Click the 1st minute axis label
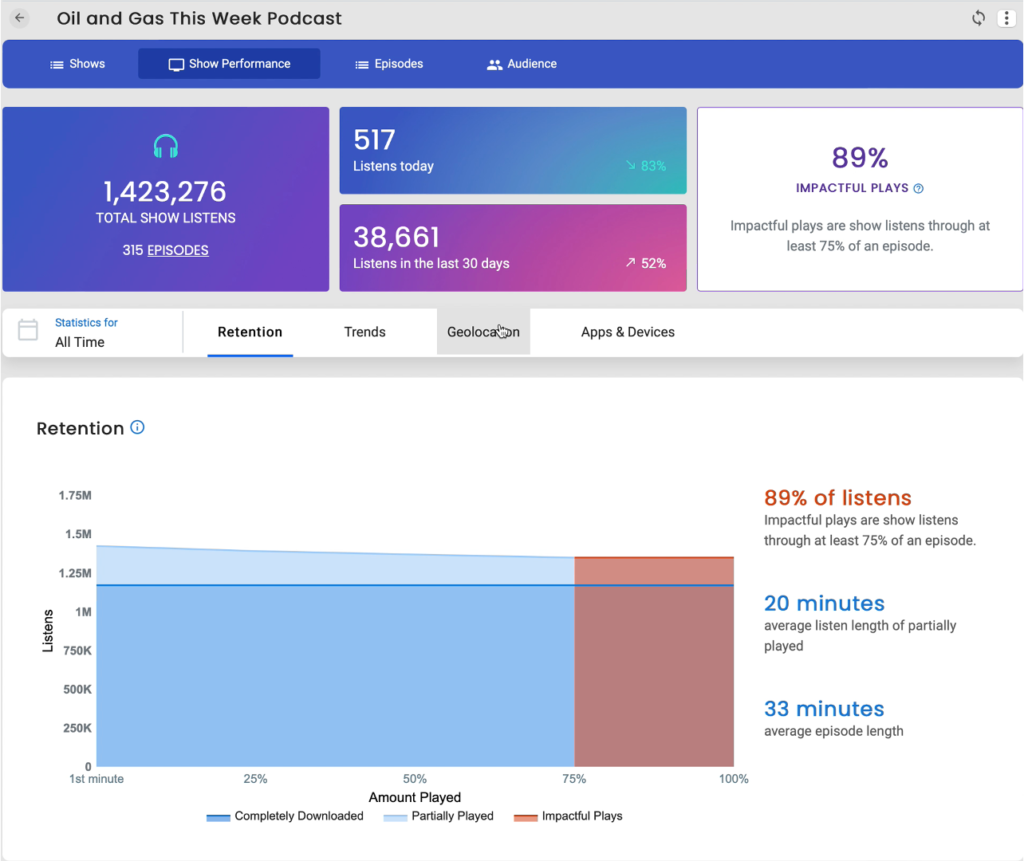 click(x=97, y=779)
